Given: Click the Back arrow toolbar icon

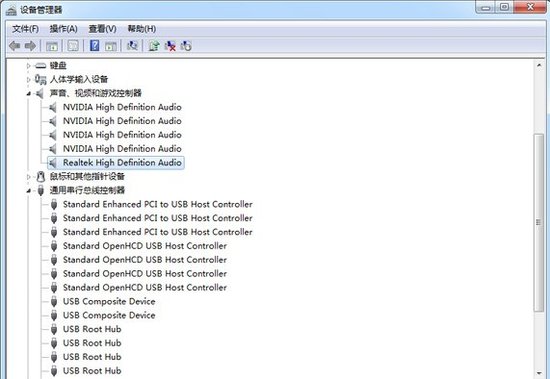Looking at the screenshot, I should pyautogui.click(x=14, y=46).
